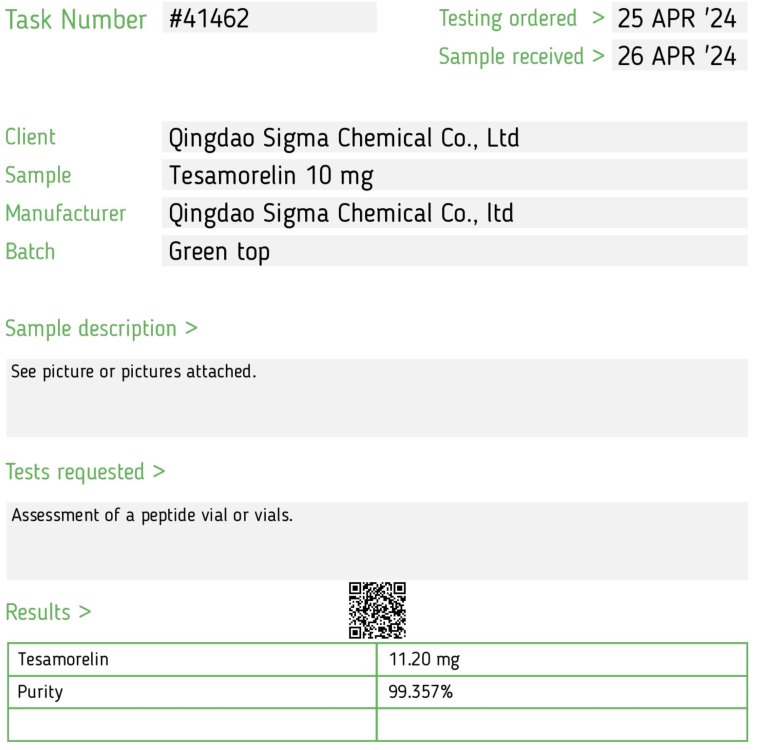The width and height of the screenshot is (758, 750).
Task: Click the Batch field Green top
Action: point(454,251)
